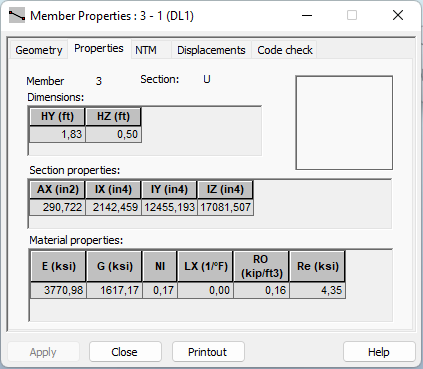
Task: Click the Material properties: label
Action: pyautogui.click(x=76, y=240)
